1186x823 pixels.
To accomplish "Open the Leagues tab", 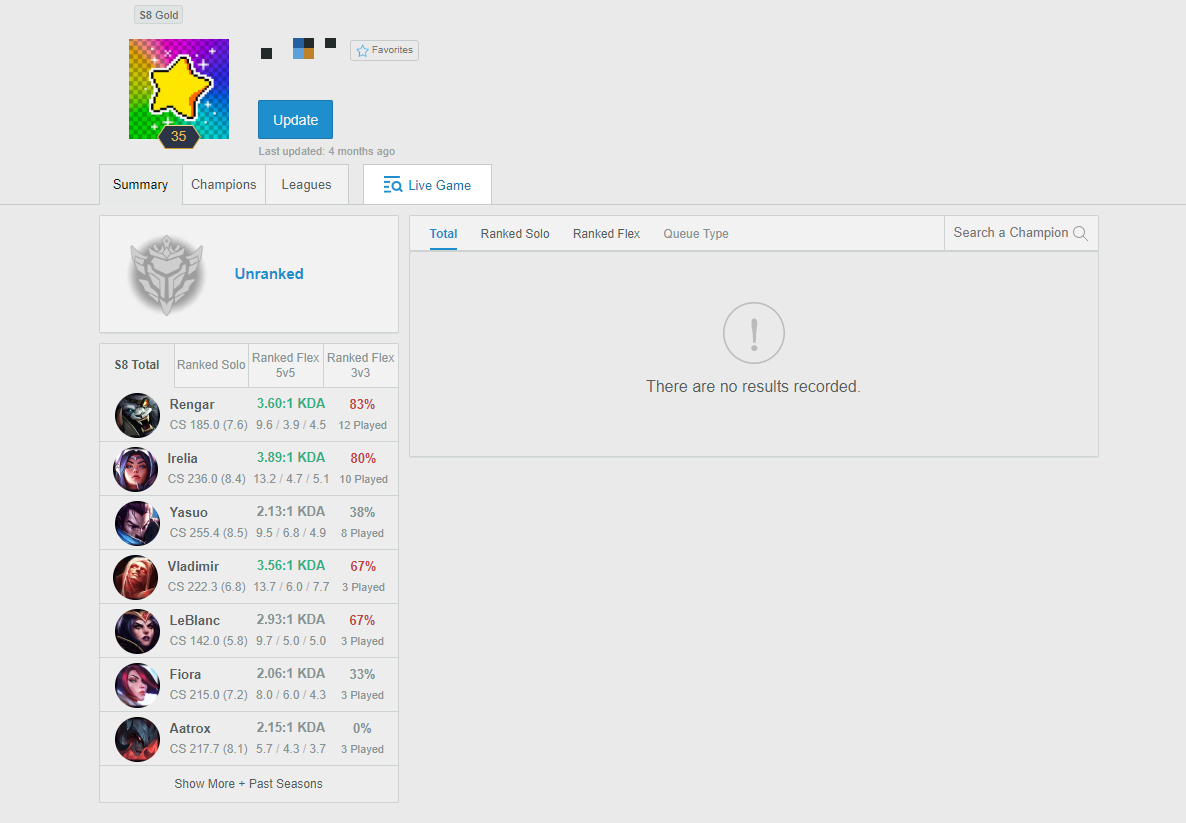I will click(306, 185).
